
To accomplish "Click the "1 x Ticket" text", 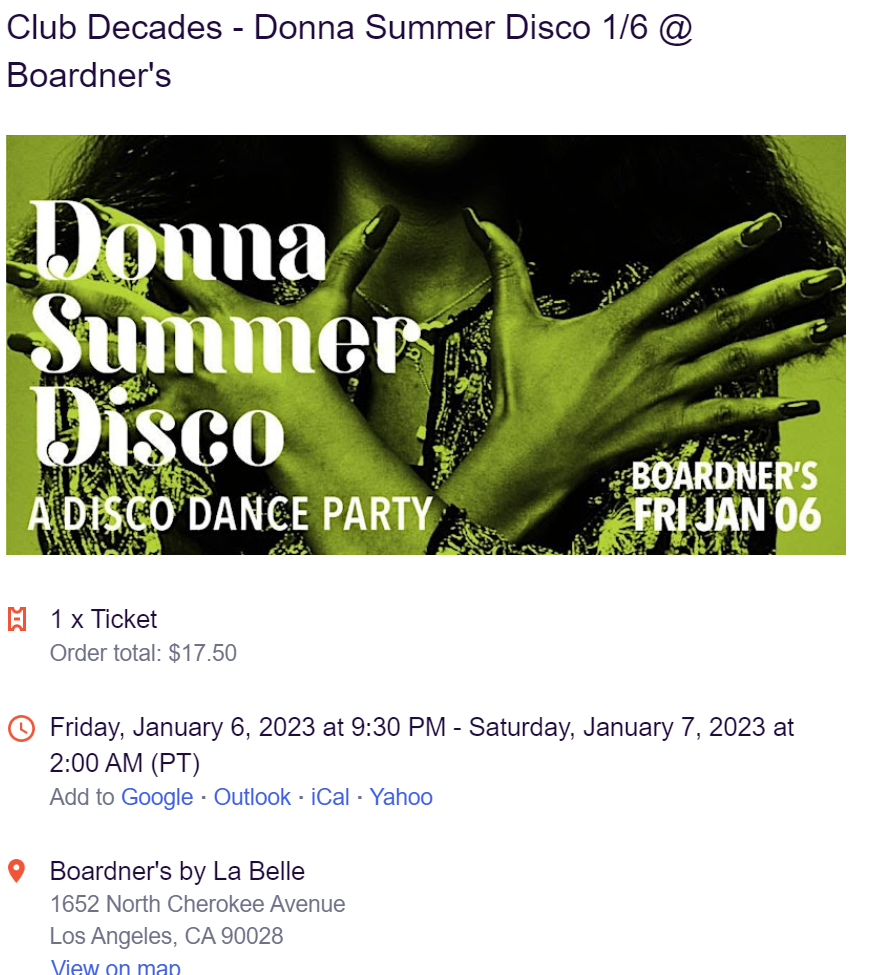I will pyautogui.click(x=104, y=620).
